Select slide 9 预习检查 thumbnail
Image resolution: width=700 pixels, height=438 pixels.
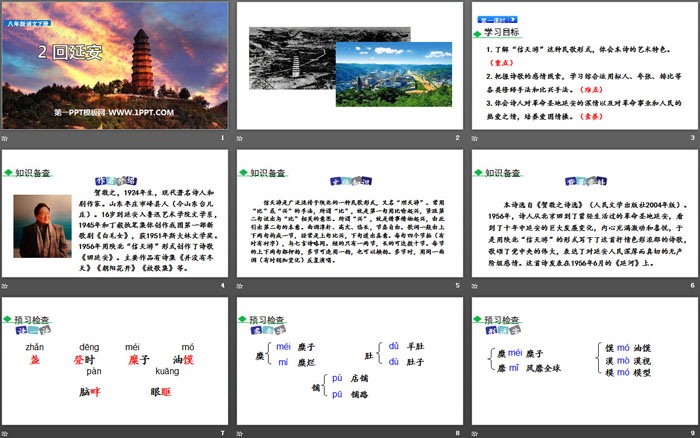585,361
